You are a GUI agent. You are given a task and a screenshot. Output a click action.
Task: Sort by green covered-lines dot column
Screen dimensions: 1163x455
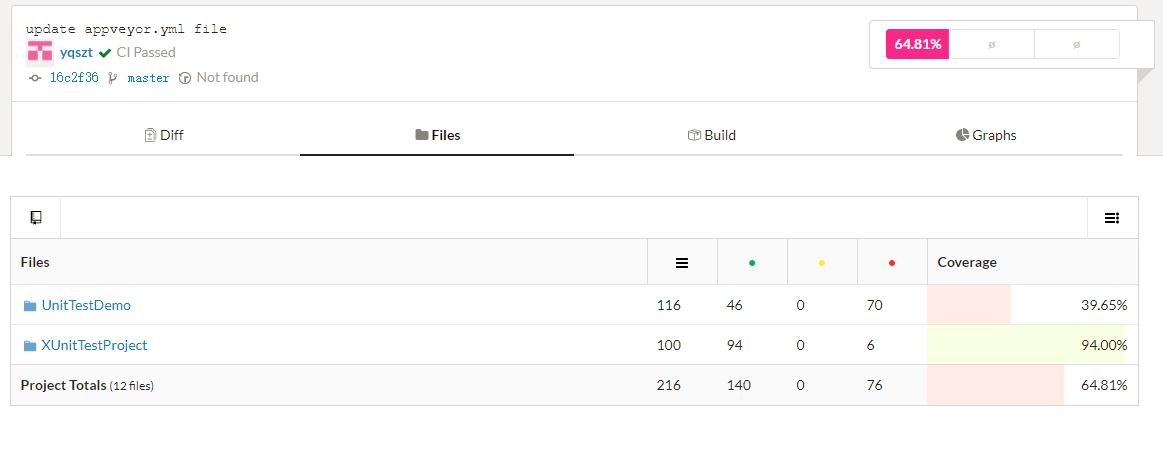pyautogui.click(x=752, y=263)
